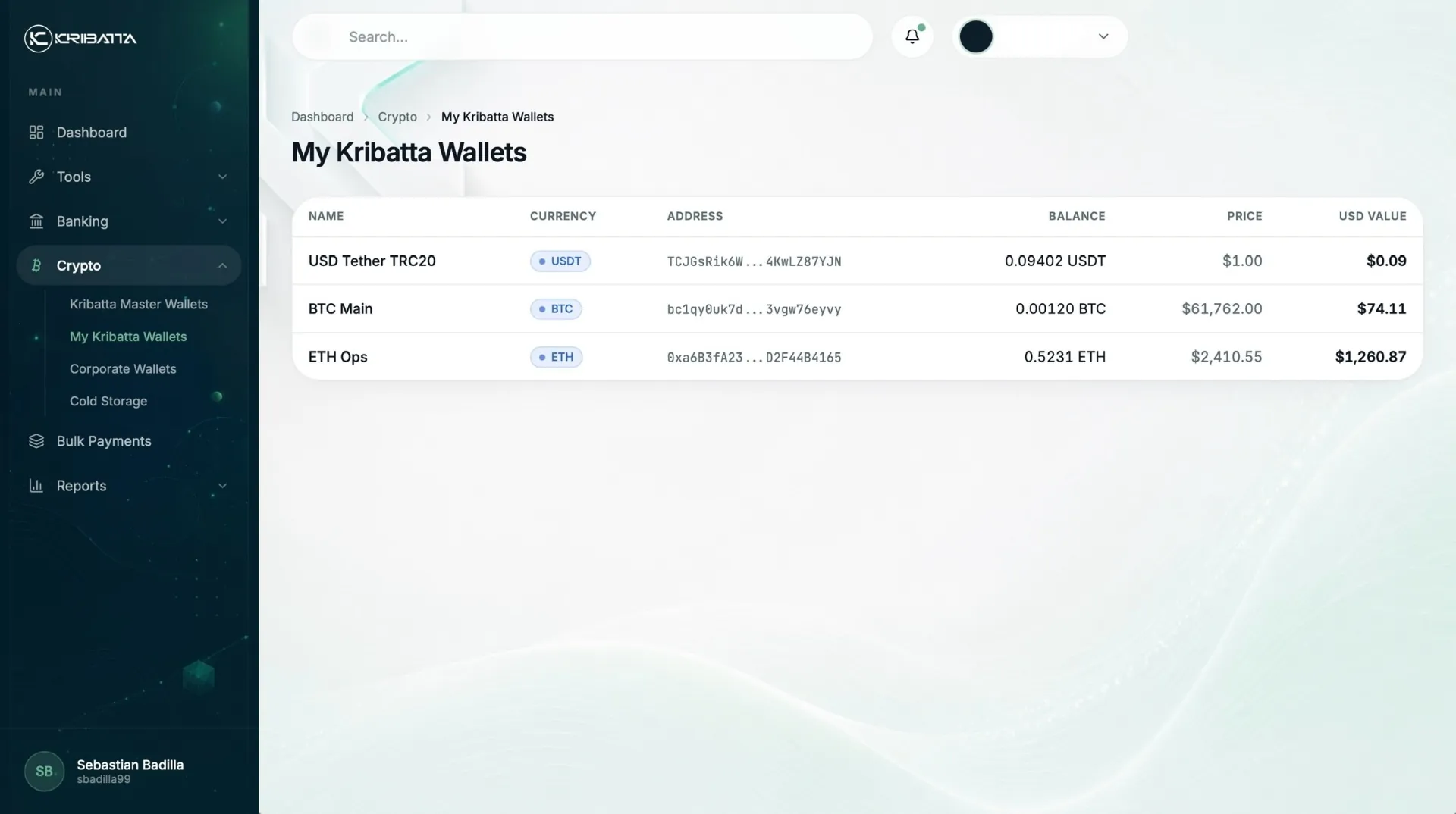This screenshot has width=1456, height=814.
Task: Click the $1.00 price cell
Action: [x=1242, y=261]
